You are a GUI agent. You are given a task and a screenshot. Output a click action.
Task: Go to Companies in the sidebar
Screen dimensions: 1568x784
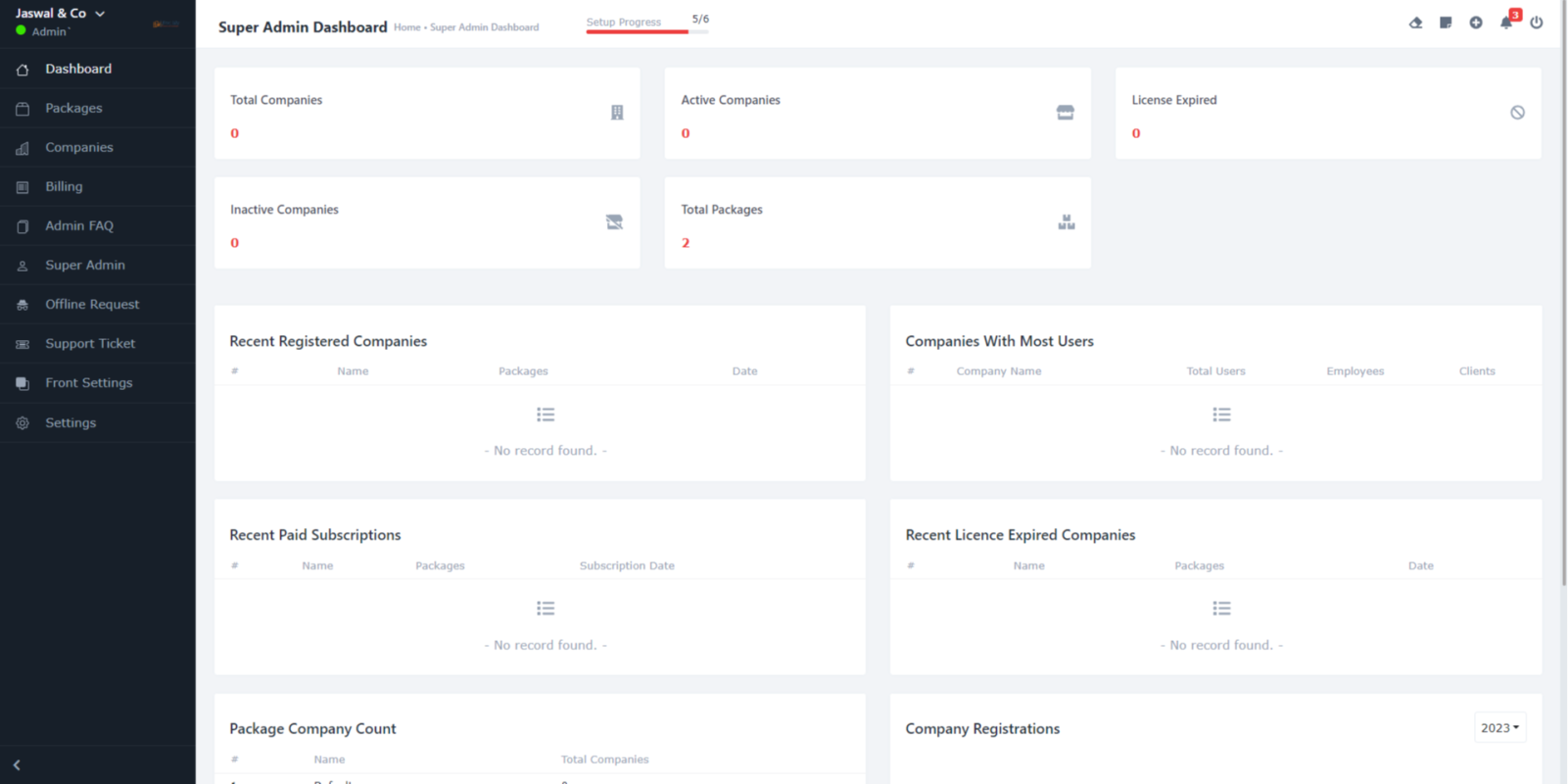[78, 147]
